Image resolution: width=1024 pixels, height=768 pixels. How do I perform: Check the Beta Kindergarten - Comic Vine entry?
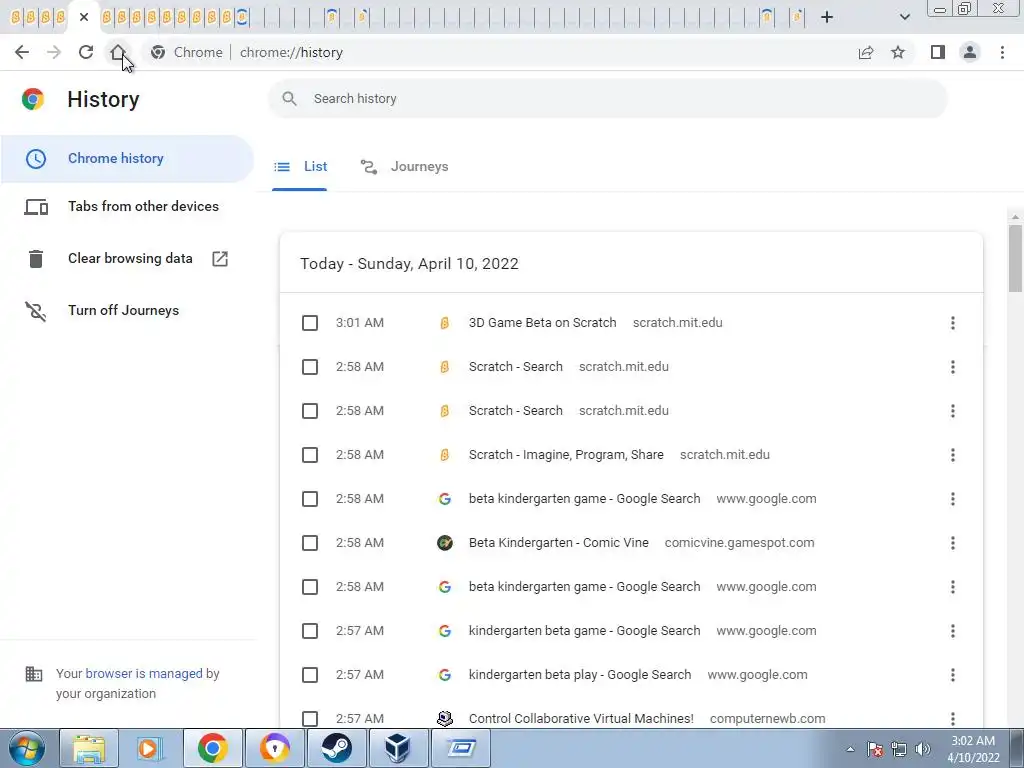click(310, 543)
